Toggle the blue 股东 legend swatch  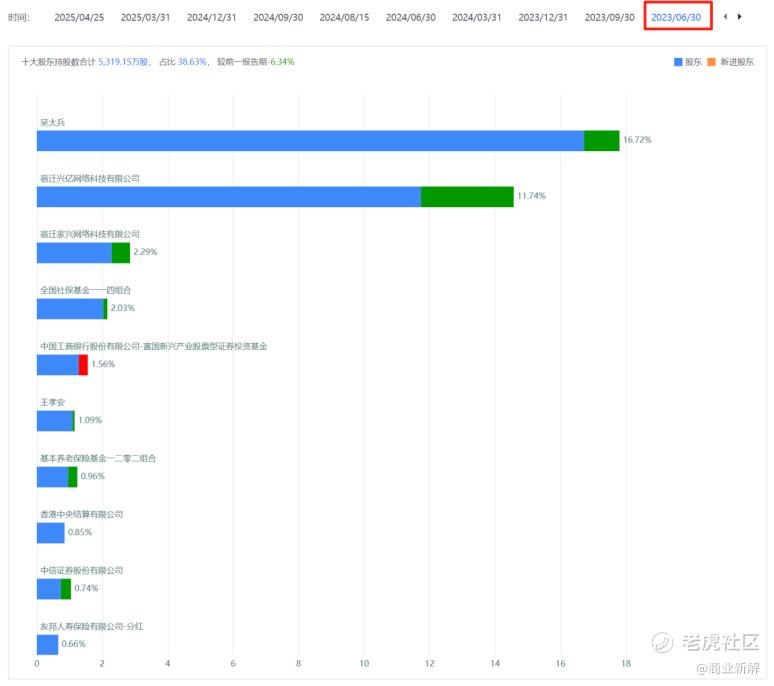[x=678, y=62]
